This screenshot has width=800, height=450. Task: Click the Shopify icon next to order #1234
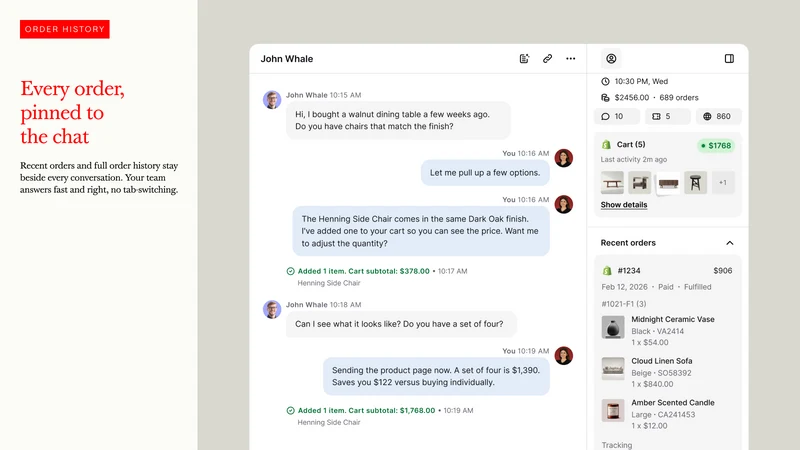[x=607, y=271]
